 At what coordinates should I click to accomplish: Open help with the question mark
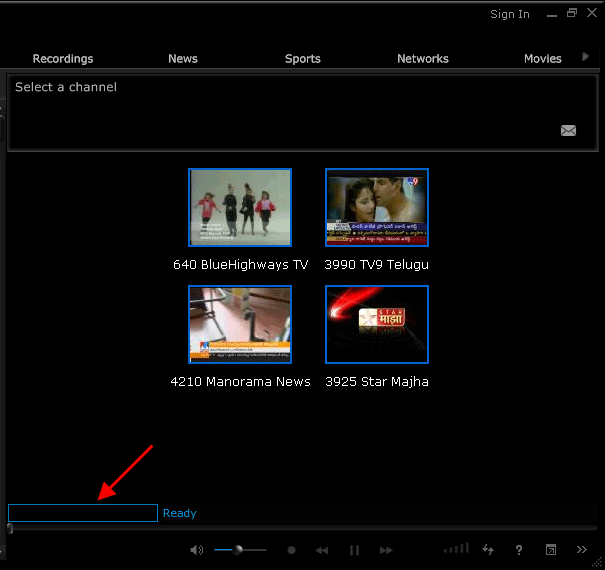click(x=519, y=550)
